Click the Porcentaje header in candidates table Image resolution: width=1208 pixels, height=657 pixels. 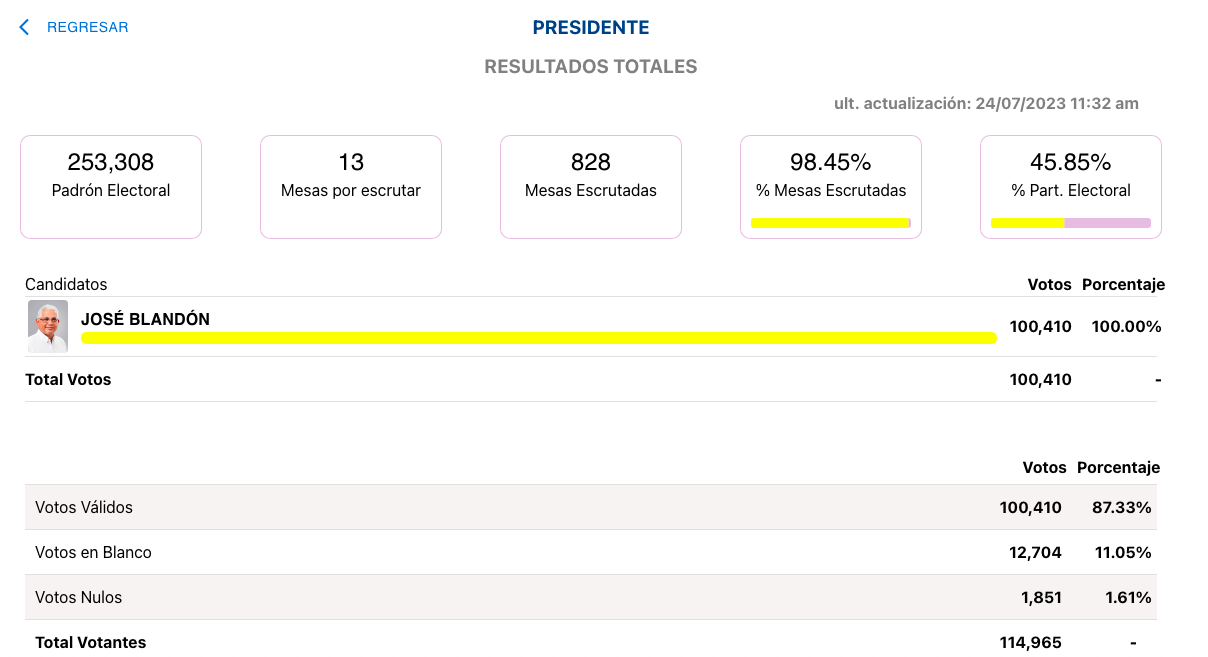1123,285
